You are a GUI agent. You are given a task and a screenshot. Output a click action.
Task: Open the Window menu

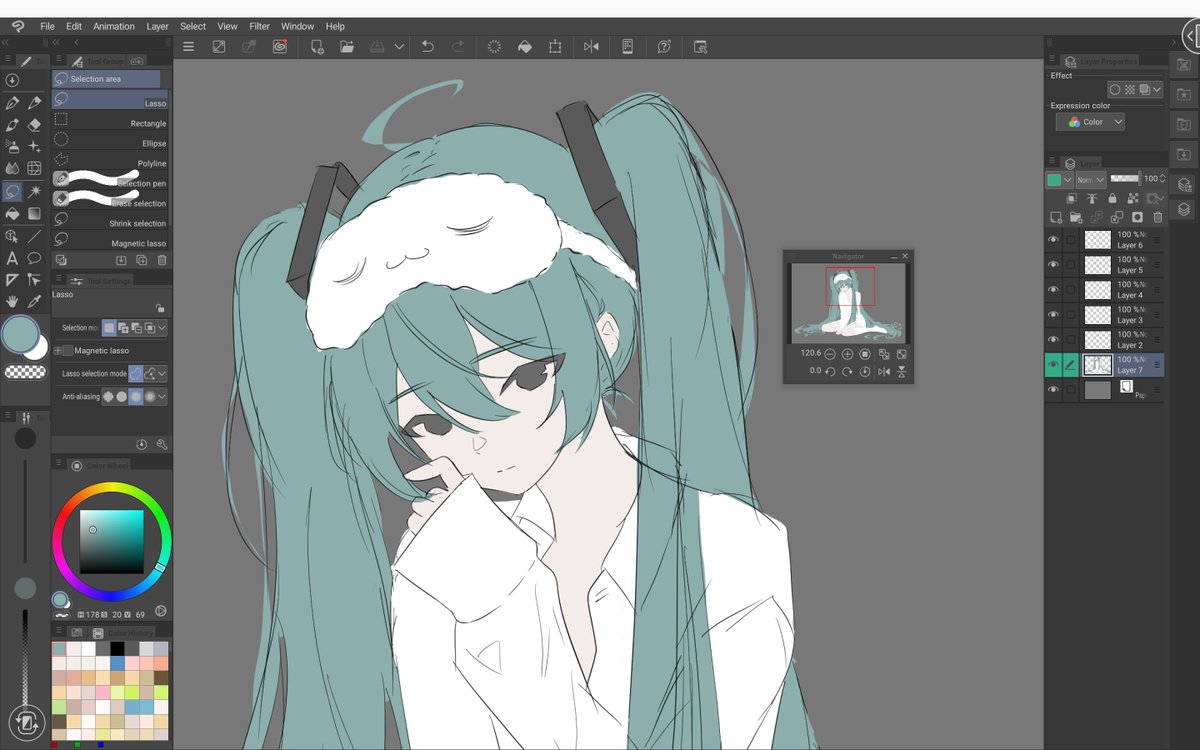click(297, 26)
